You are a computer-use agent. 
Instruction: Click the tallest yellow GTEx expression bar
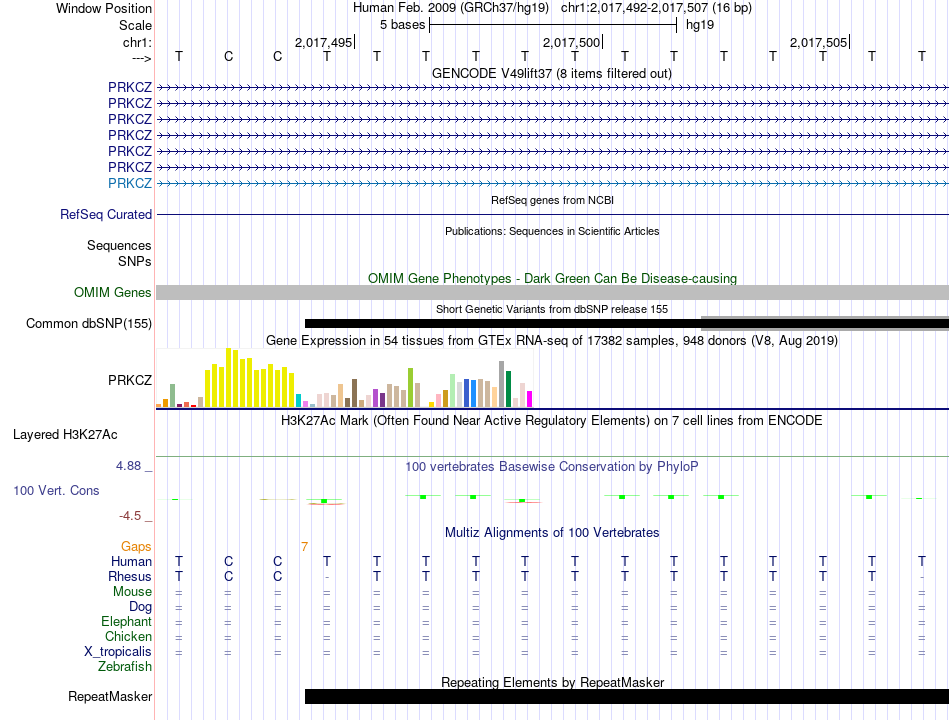coord(228,377)
